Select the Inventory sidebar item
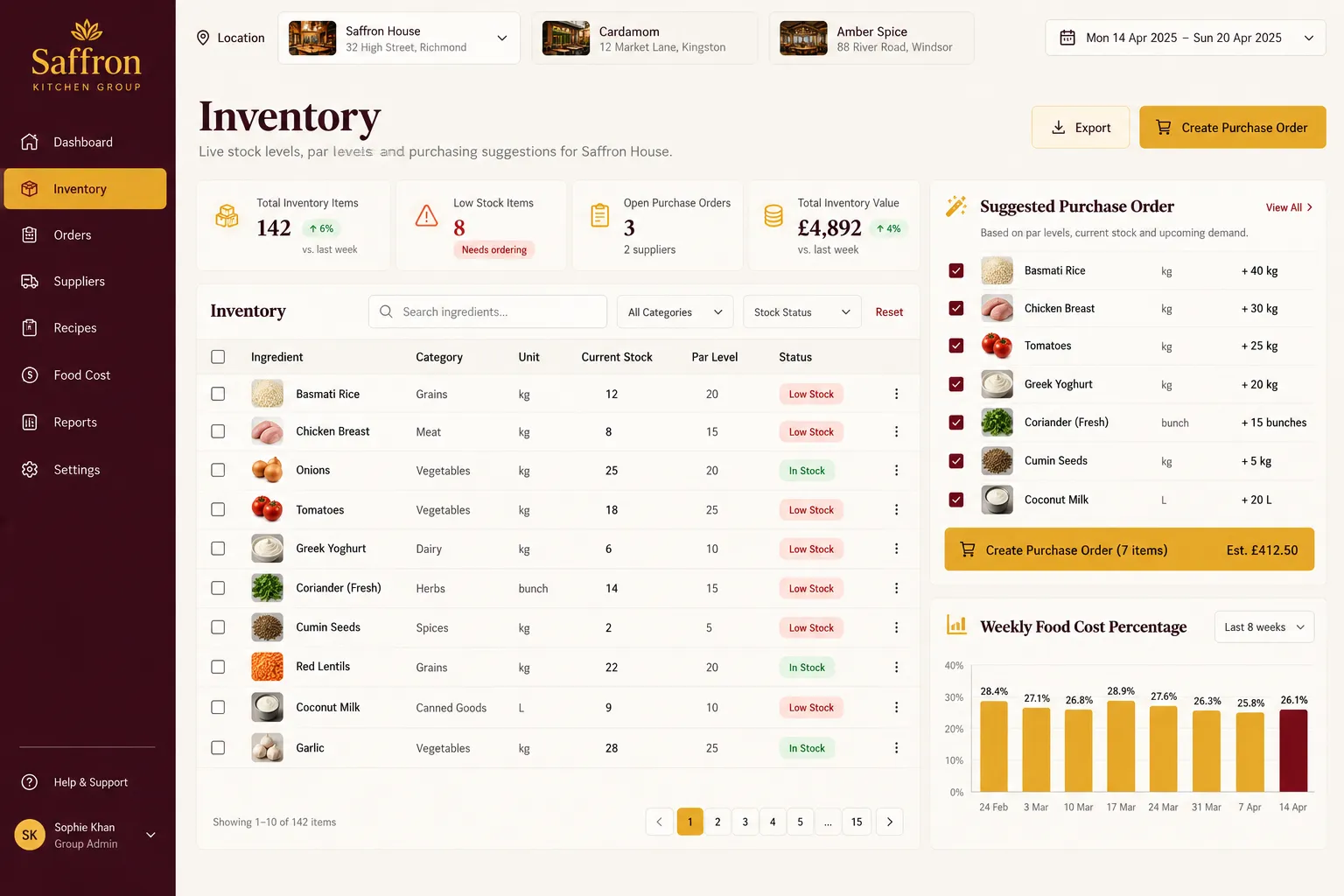This screenshot has height=896, width=1344. (x=85, y=188)
